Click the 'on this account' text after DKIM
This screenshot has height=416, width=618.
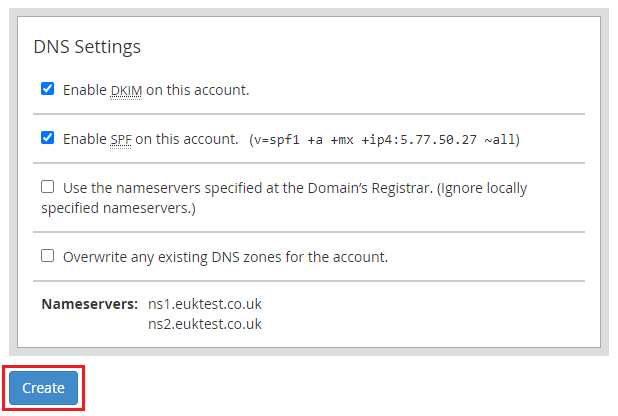point(197,90)
